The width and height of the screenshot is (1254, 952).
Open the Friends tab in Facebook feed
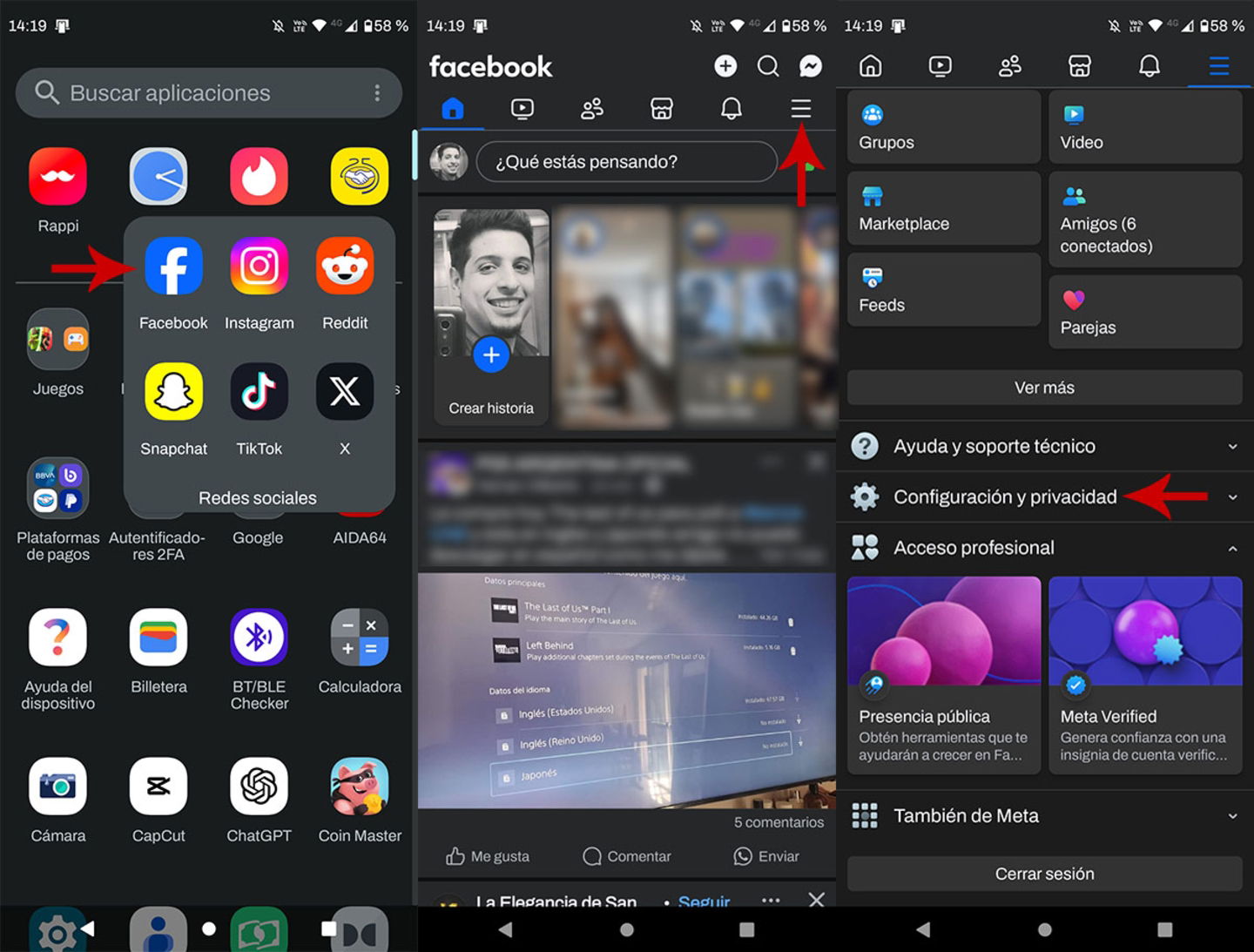pos(592,109)
